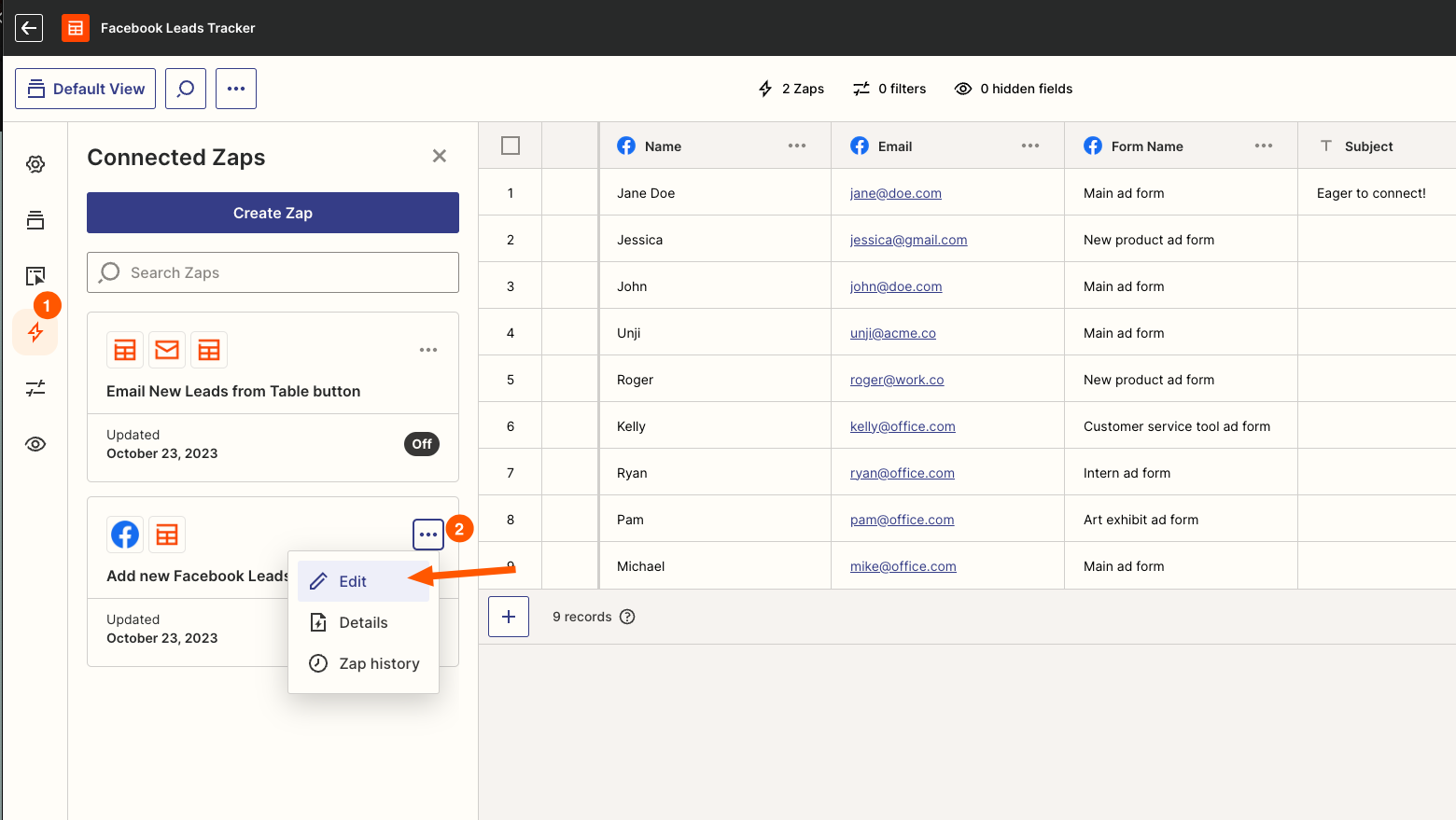The width and height of the screenshot is (1456, 820).
Task: Focus the Search Zaps field
Action: (273, 272)
